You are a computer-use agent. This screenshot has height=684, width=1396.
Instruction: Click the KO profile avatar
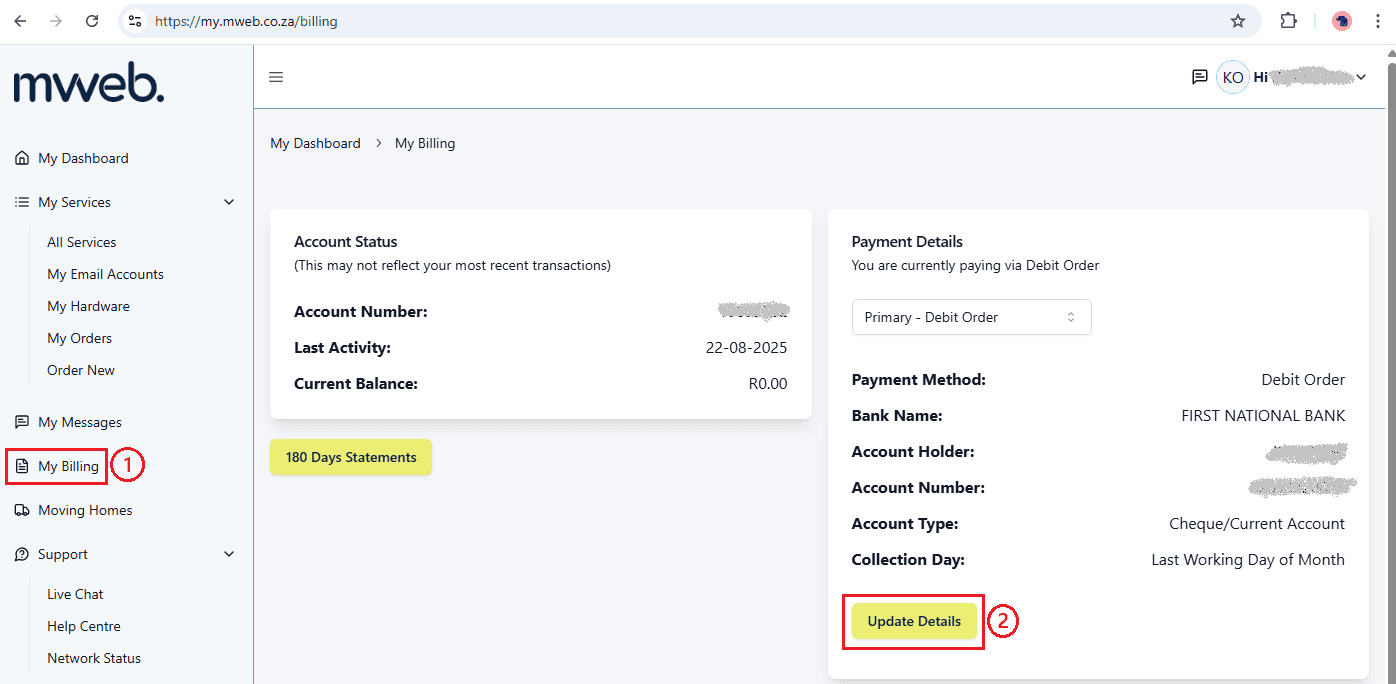pyautogui.click(x=1232, y=76)
